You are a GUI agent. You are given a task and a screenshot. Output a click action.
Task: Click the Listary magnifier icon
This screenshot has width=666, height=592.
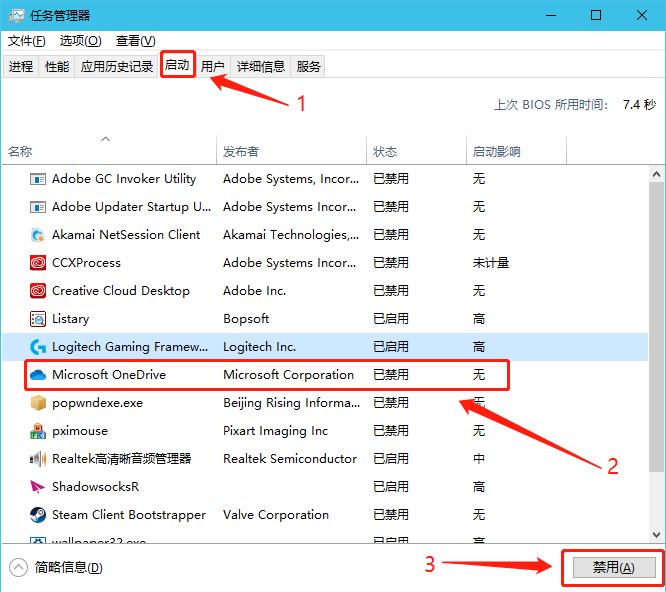coord(38,319)
